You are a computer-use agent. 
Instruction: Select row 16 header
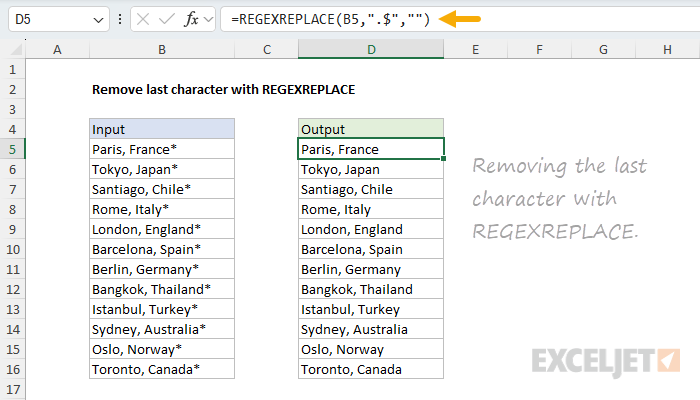12,369
